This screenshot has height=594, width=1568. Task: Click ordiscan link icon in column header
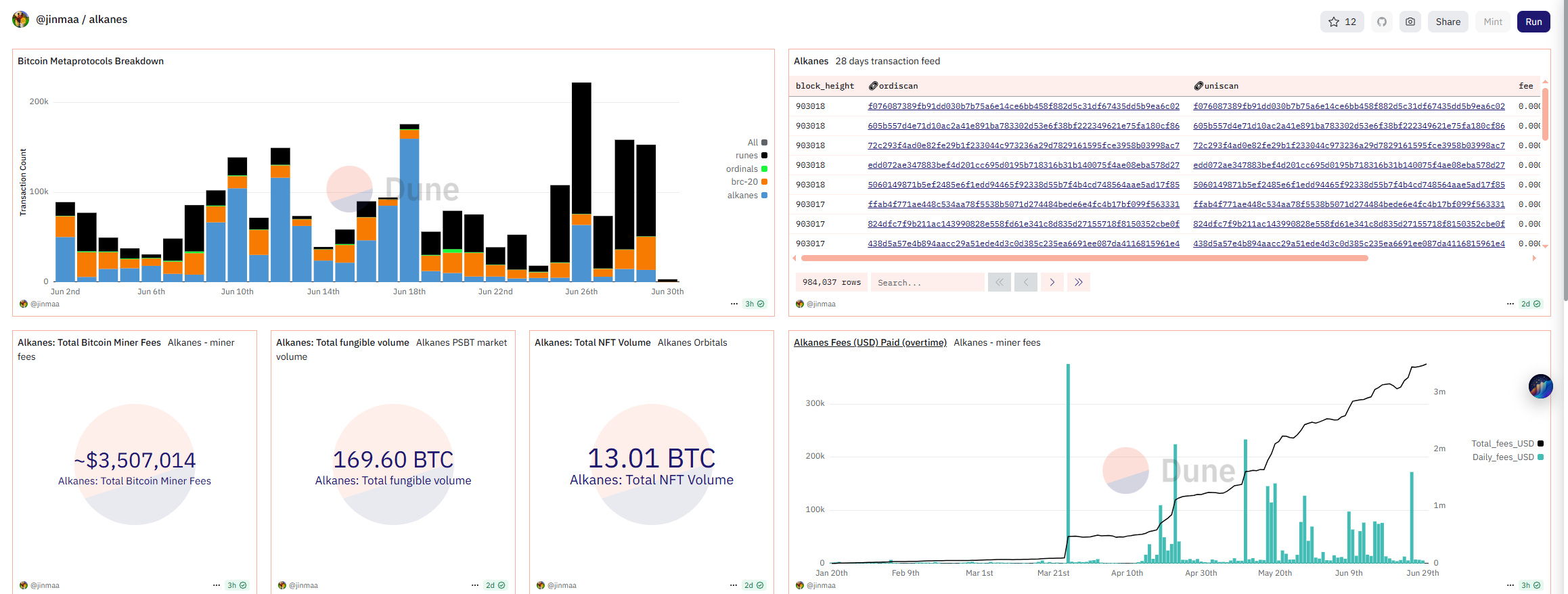click(873, 86)
